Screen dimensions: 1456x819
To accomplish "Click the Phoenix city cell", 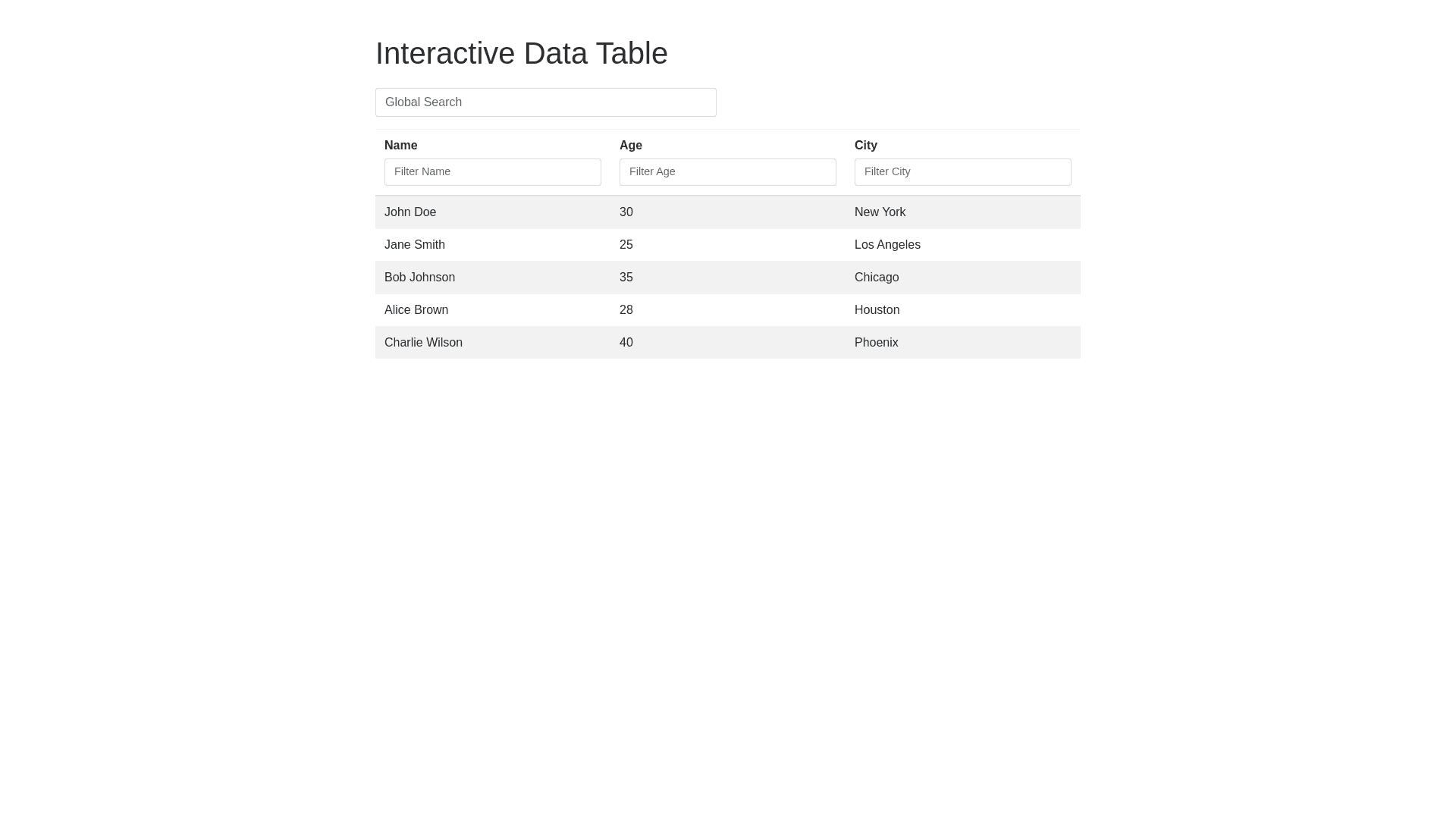I will tap(876, 342).
